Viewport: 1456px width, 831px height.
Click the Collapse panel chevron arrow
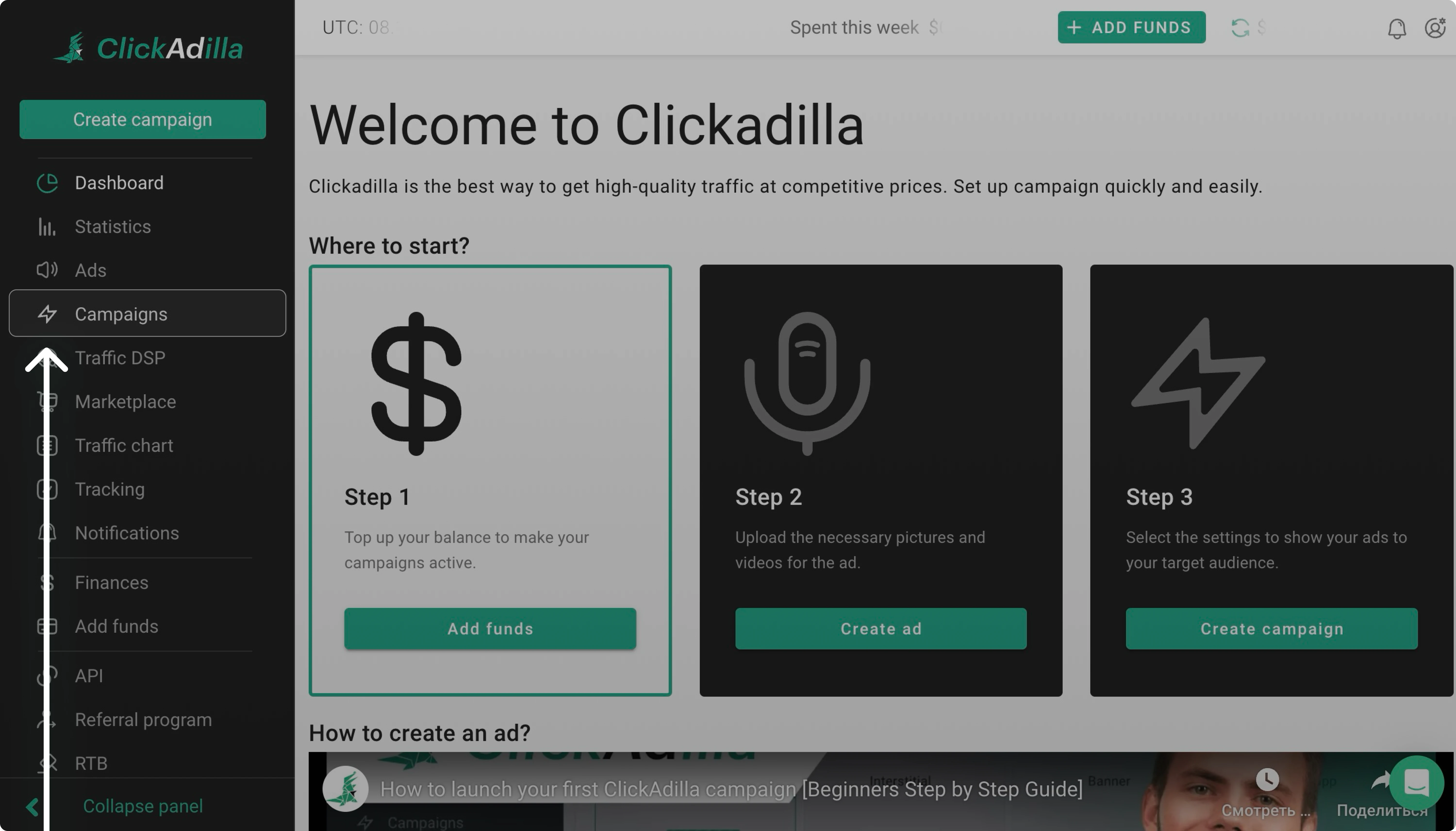point(33,806)
